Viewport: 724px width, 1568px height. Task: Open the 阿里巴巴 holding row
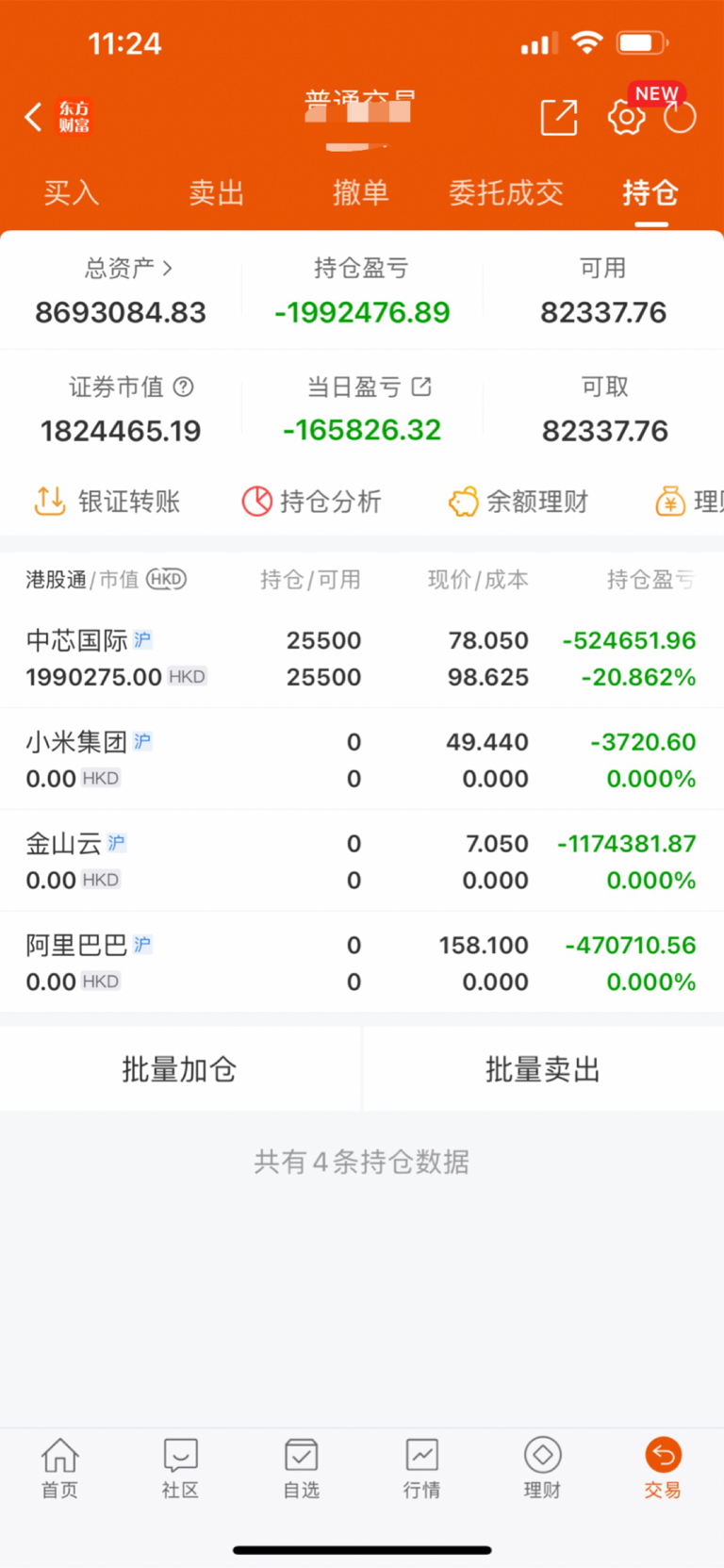pos(362,963)
